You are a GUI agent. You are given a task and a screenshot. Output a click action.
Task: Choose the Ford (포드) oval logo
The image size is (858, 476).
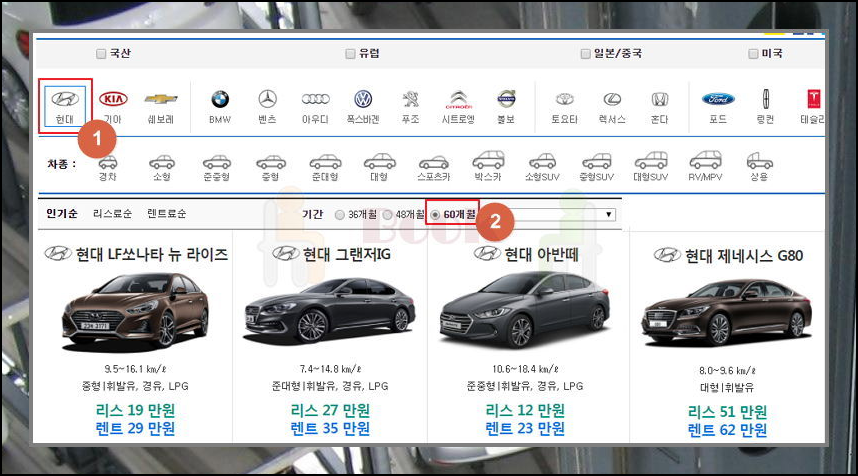[x=718, y=99]
